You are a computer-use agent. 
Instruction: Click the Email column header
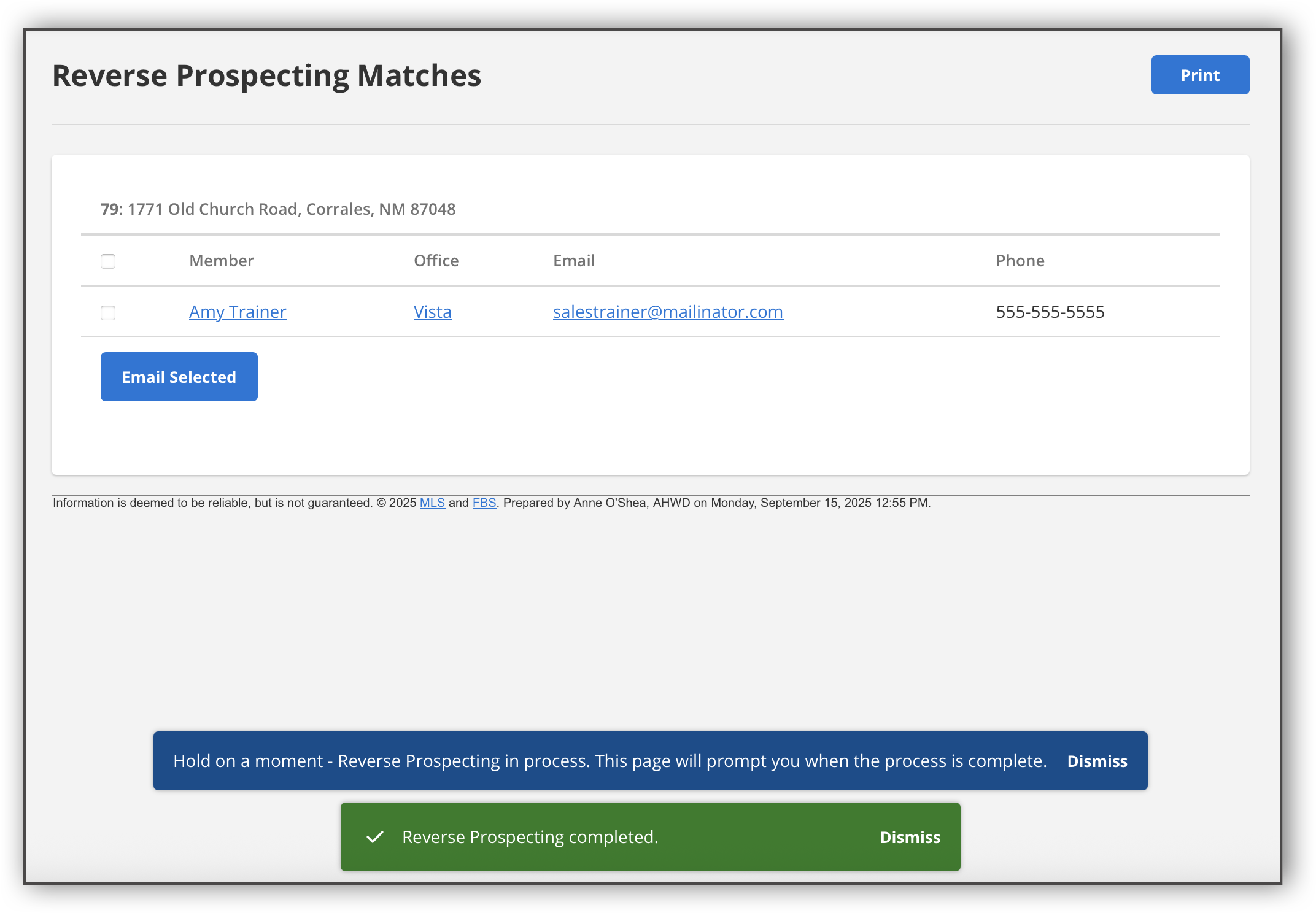click(x=574, y=261)
